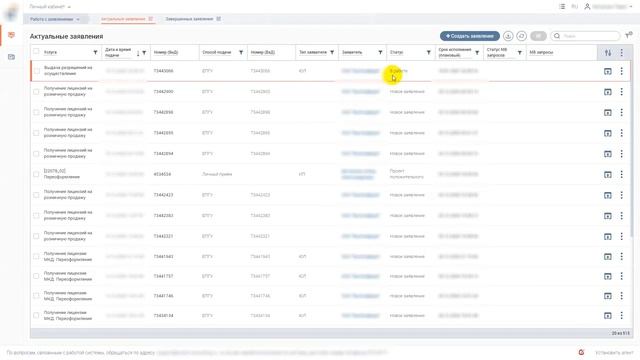This screenshot has width=640, height=360.
Task: Filter the Статус column
Action: (x=429, y=52)
